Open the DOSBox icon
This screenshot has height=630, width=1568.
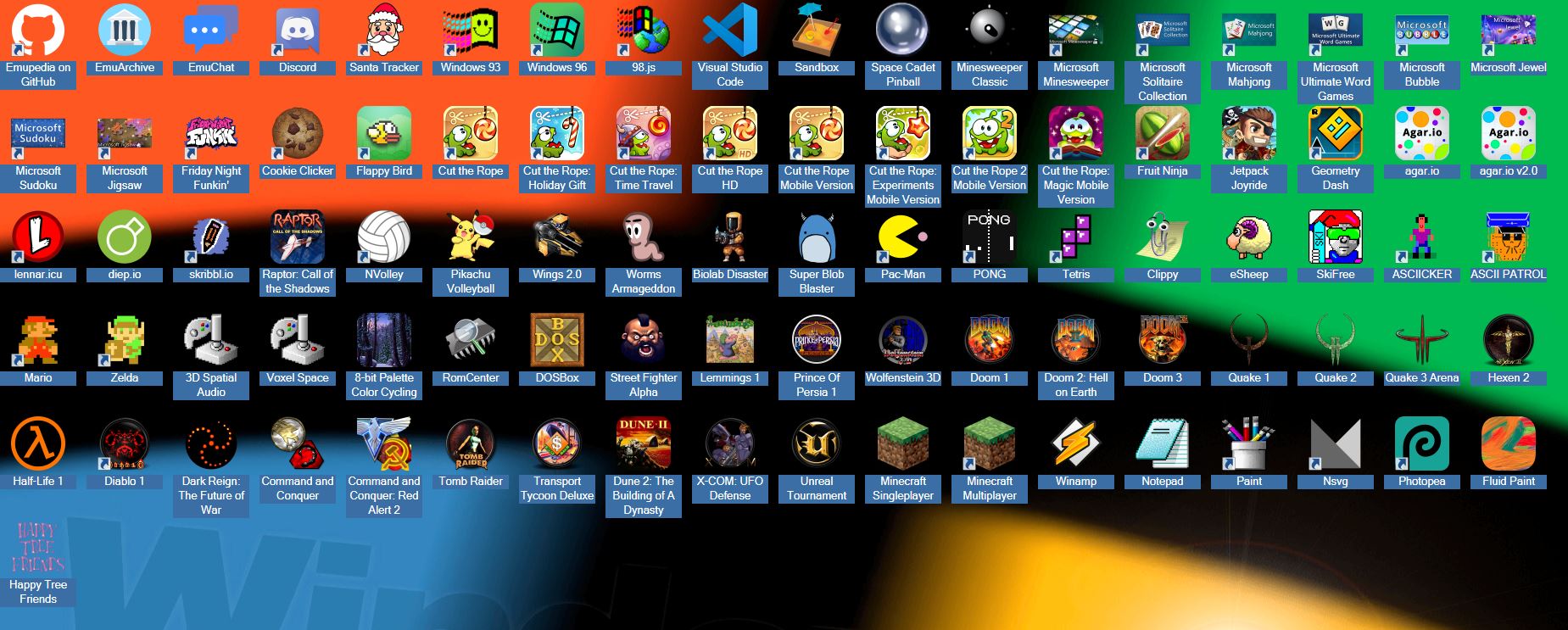[557, 341]
